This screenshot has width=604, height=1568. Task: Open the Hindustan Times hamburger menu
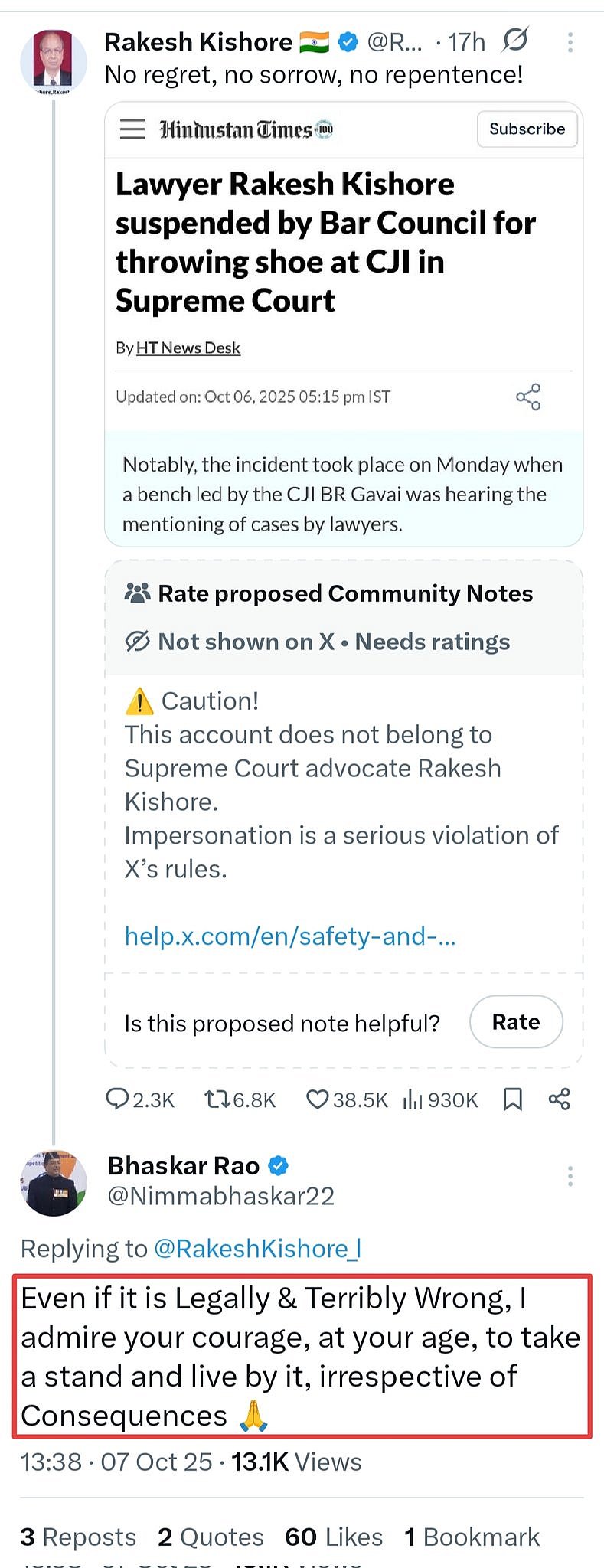pyautogui.click(x=132, y=129)
